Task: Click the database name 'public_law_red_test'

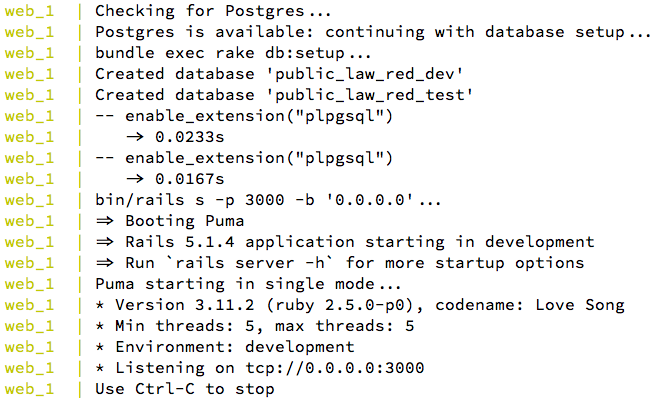Action: point(370,95)
